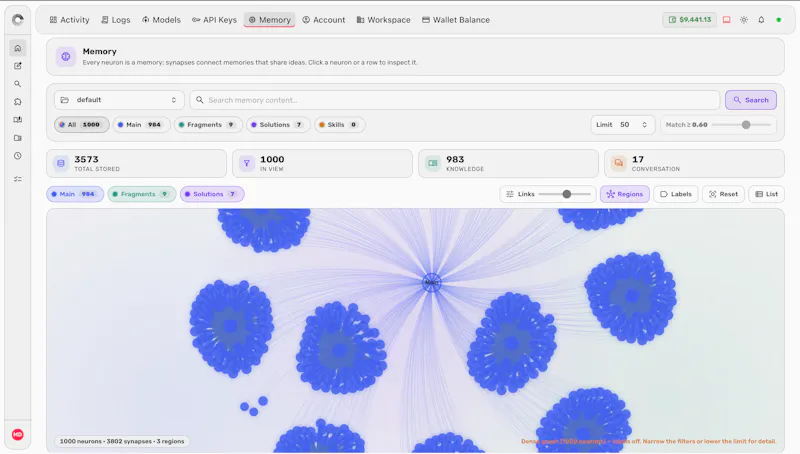Click the Knowledge card icon
This screenshot has height=454, width=800.
pos(433,163)
